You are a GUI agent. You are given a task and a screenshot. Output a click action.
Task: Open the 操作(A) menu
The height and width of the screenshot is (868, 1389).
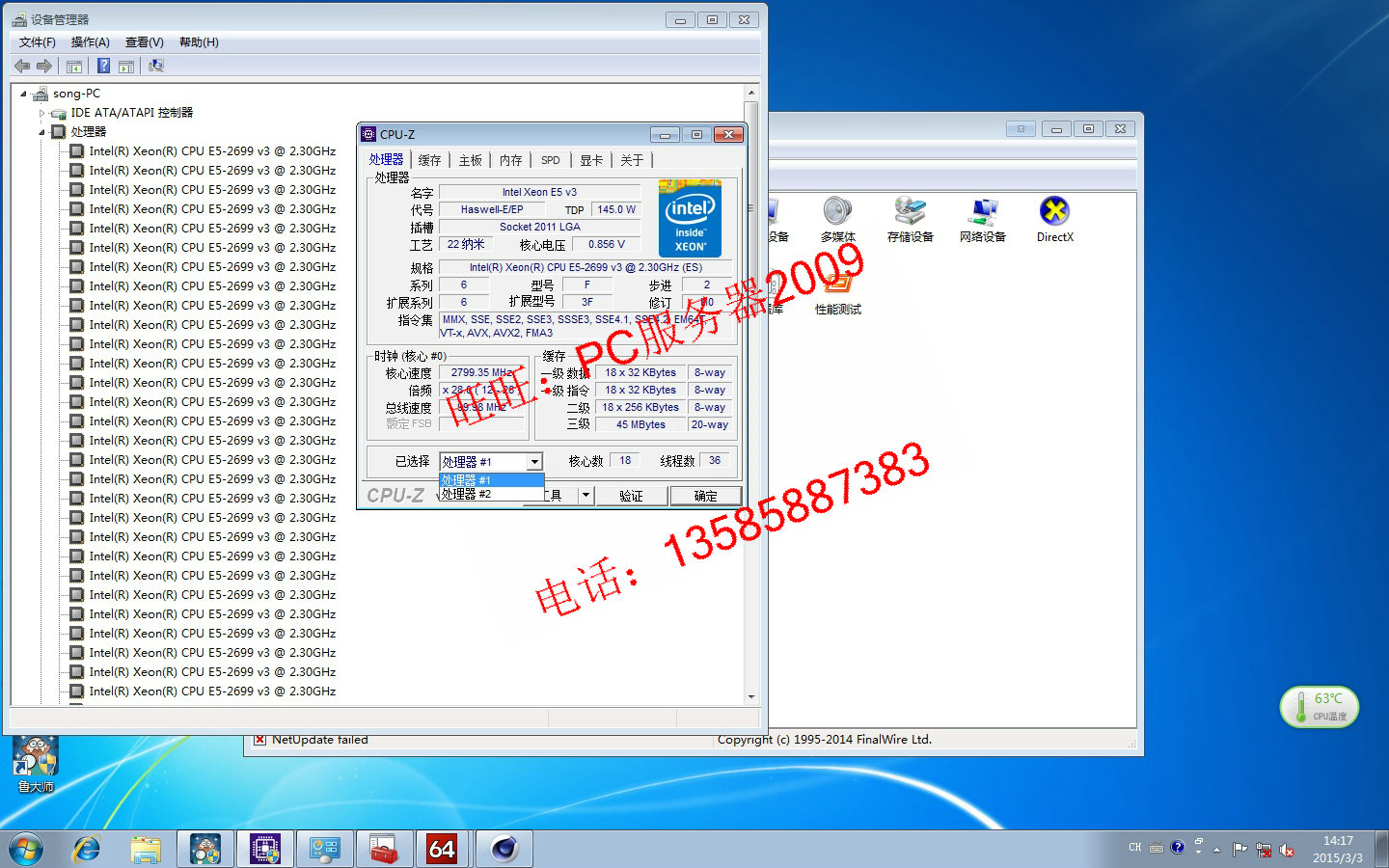tap(91, 42)
